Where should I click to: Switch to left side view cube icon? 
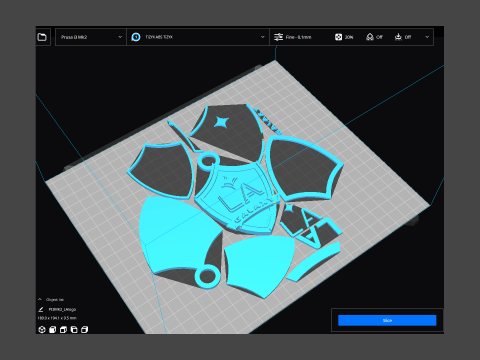click(x=74, y=330)
